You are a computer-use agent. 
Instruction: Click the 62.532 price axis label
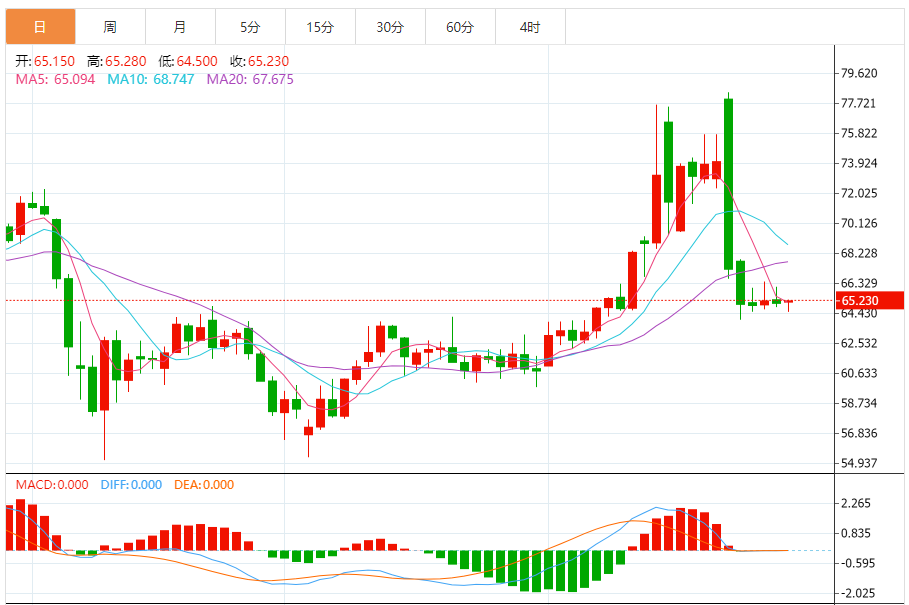pos(859,343)
